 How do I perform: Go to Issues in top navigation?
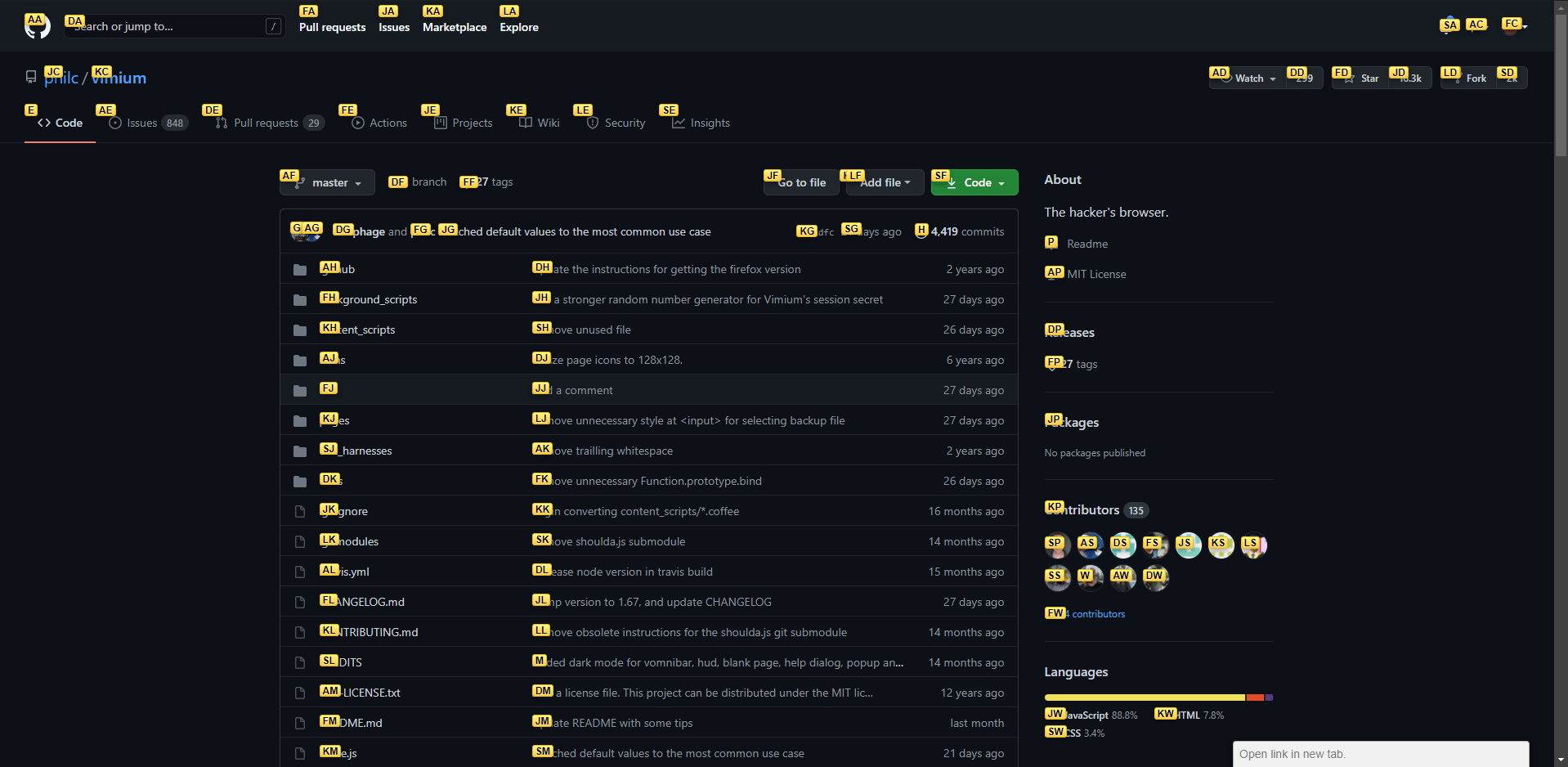[x=394, y=27]
